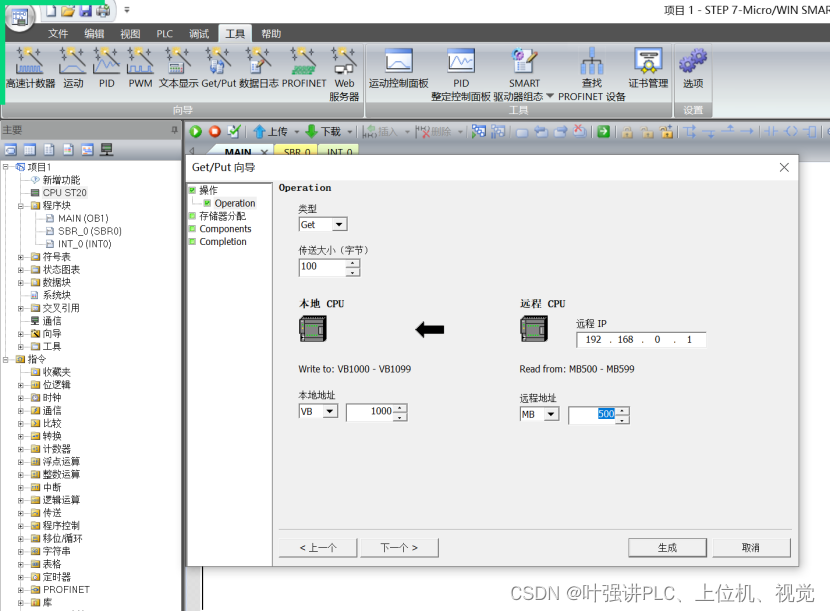Open the Motion Control Panel (运动控制面板)

coord(399,67)
